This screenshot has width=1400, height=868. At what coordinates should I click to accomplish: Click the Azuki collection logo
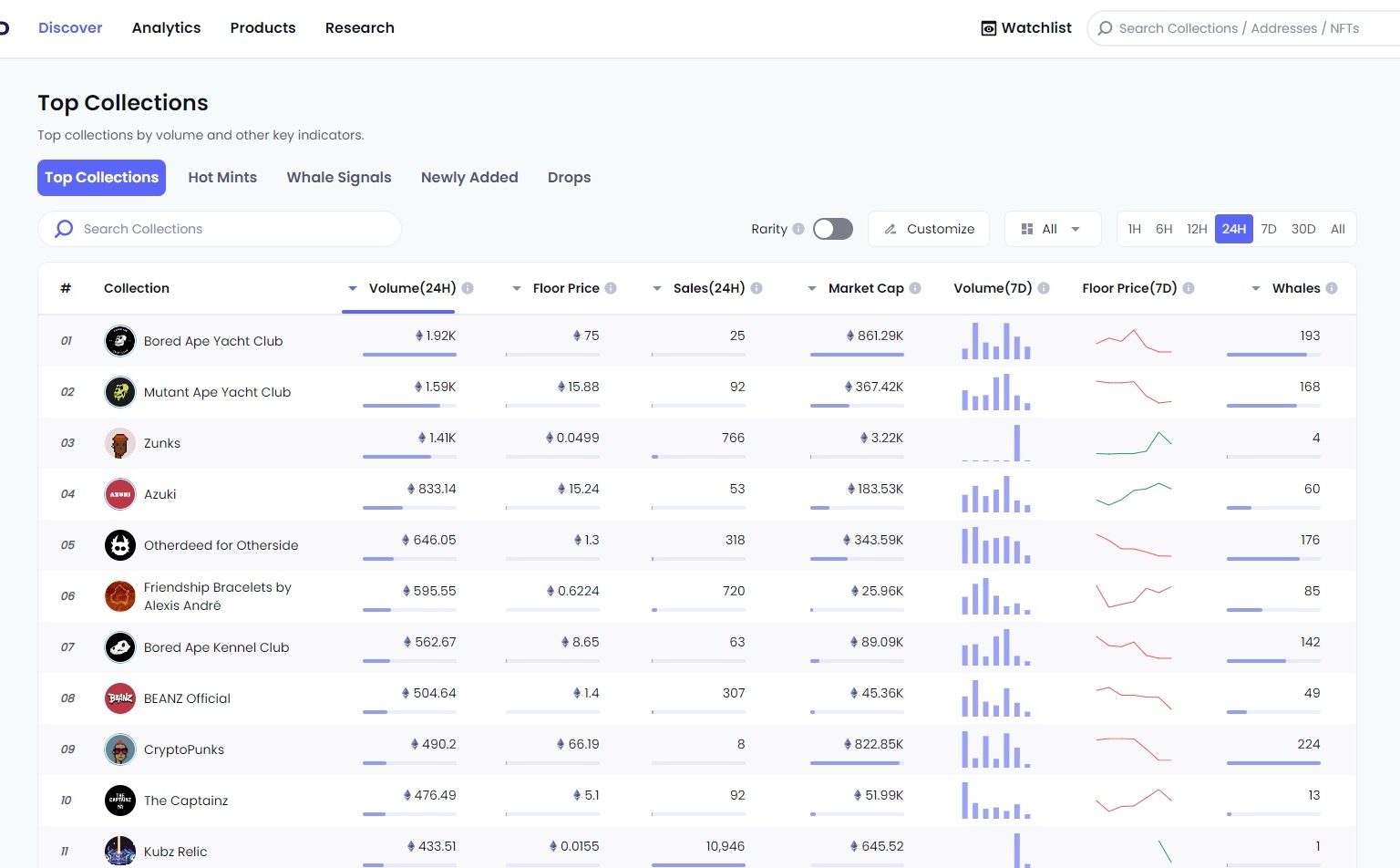(119, 494)
